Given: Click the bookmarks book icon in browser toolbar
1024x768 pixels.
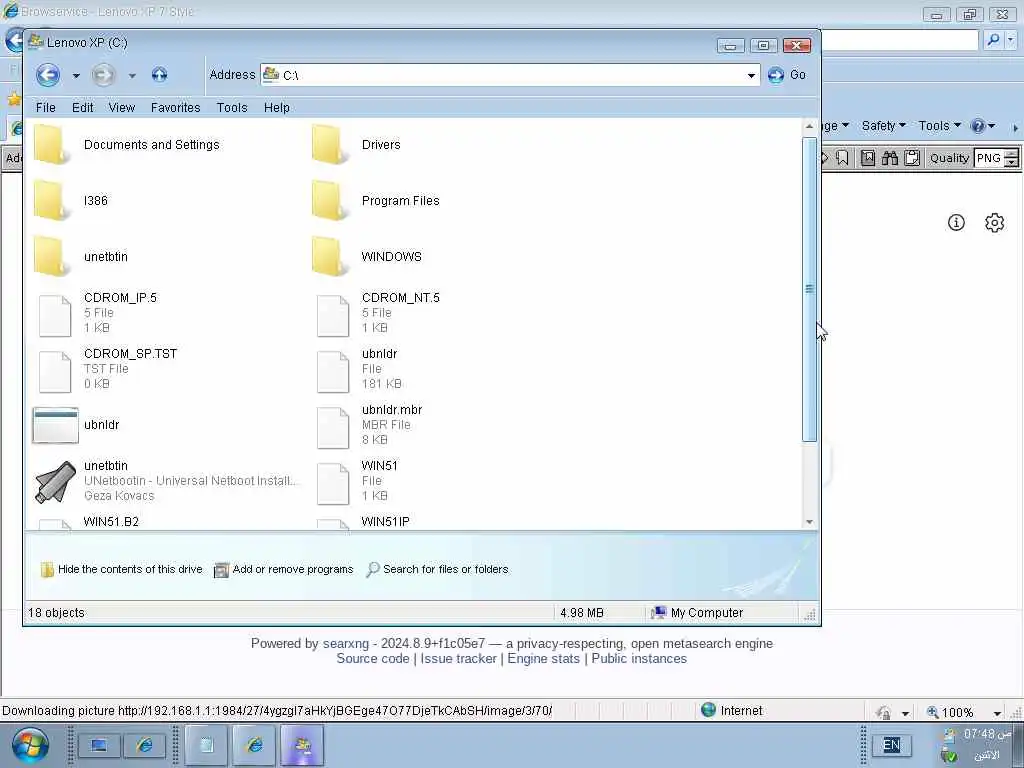Looking at the screenshot, I should (x=868, y=158).
